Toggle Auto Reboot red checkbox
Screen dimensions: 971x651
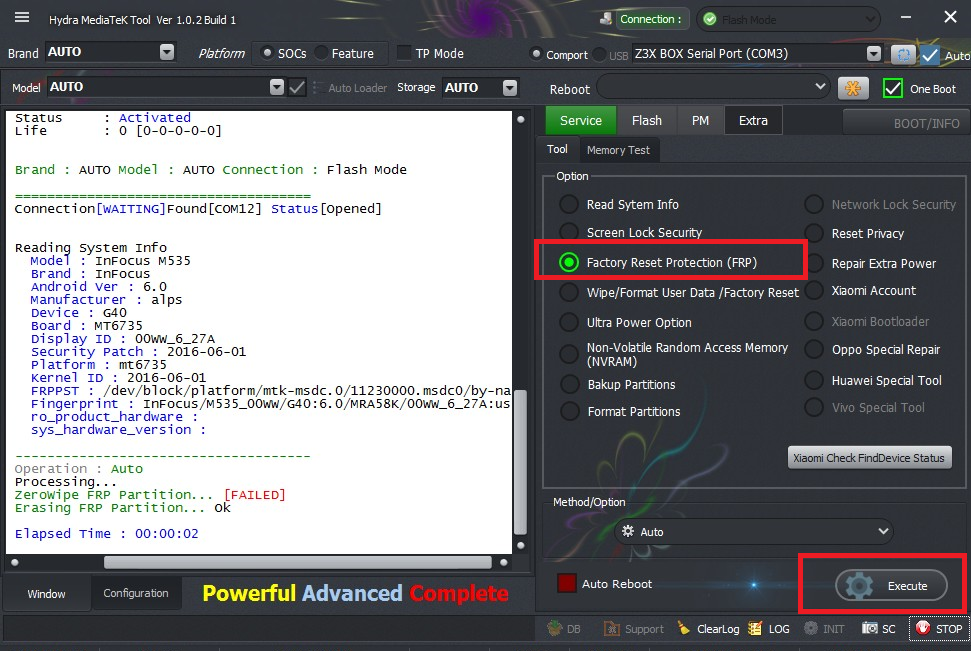(x=567, y=583)
